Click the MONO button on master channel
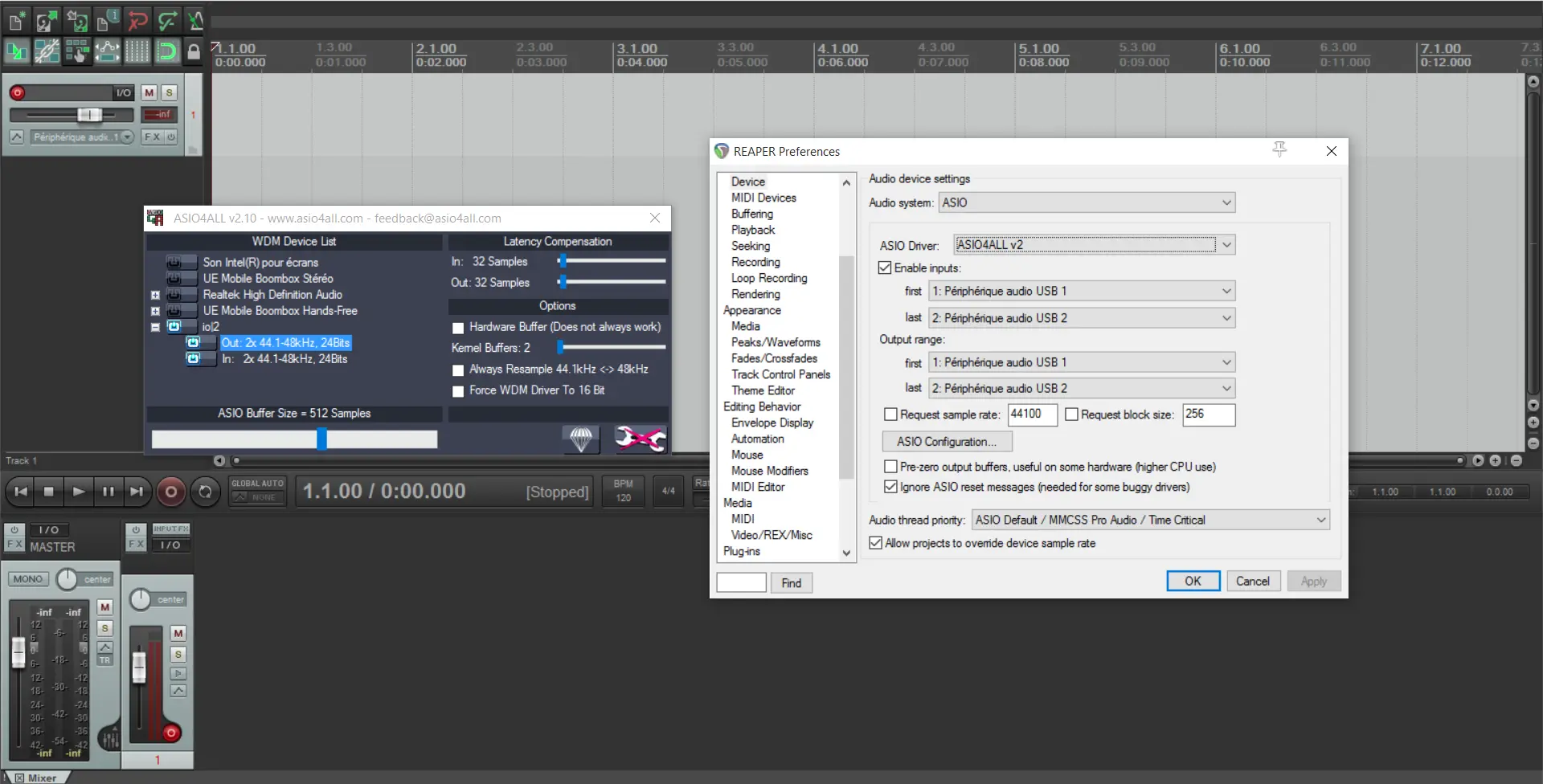1543x784 pixels. click(28, 579)
